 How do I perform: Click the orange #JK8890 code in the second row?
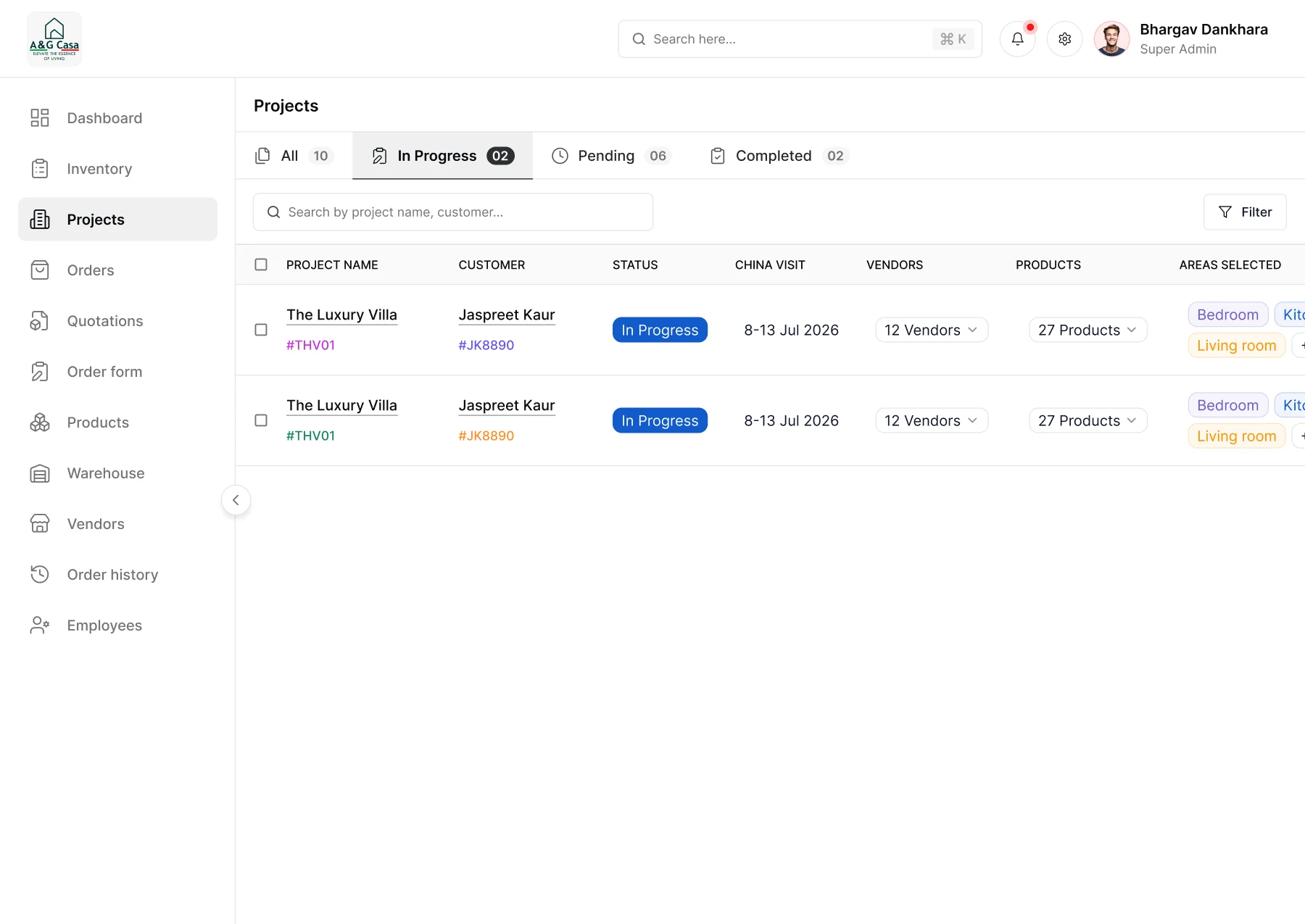tap(486, 436)
